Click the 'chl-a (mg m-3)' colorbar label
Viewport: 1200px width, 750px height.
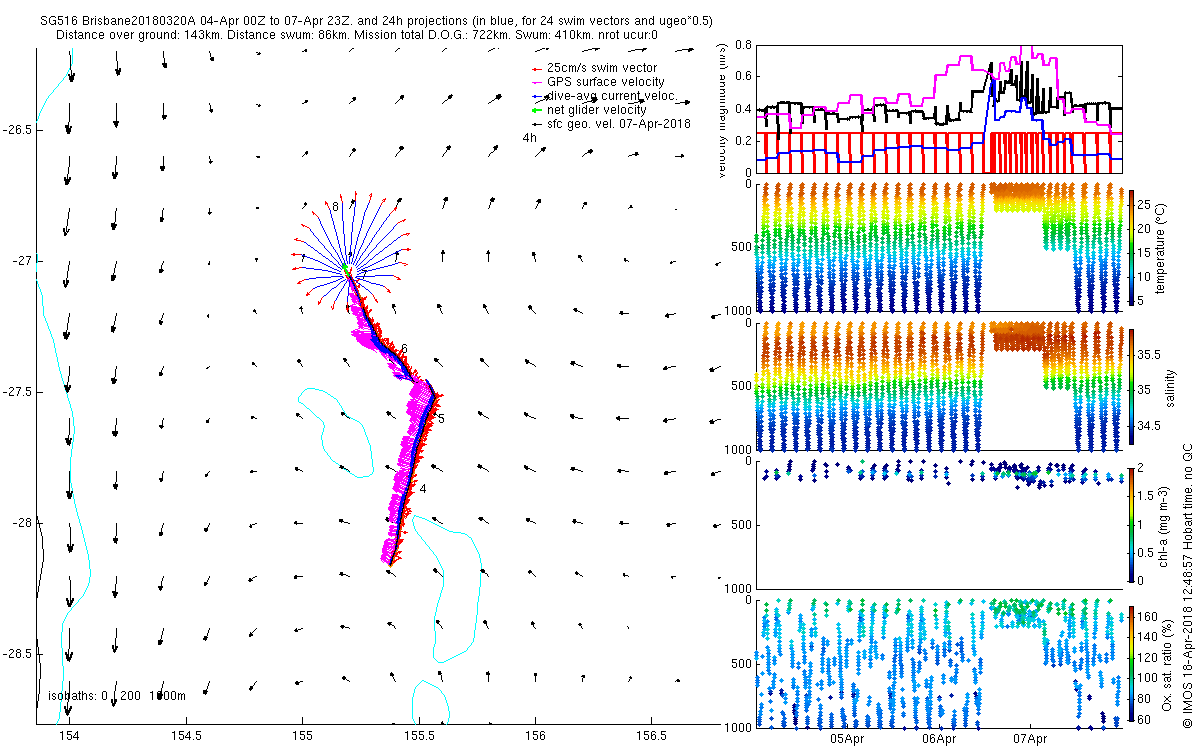(x=1165, y=524)
